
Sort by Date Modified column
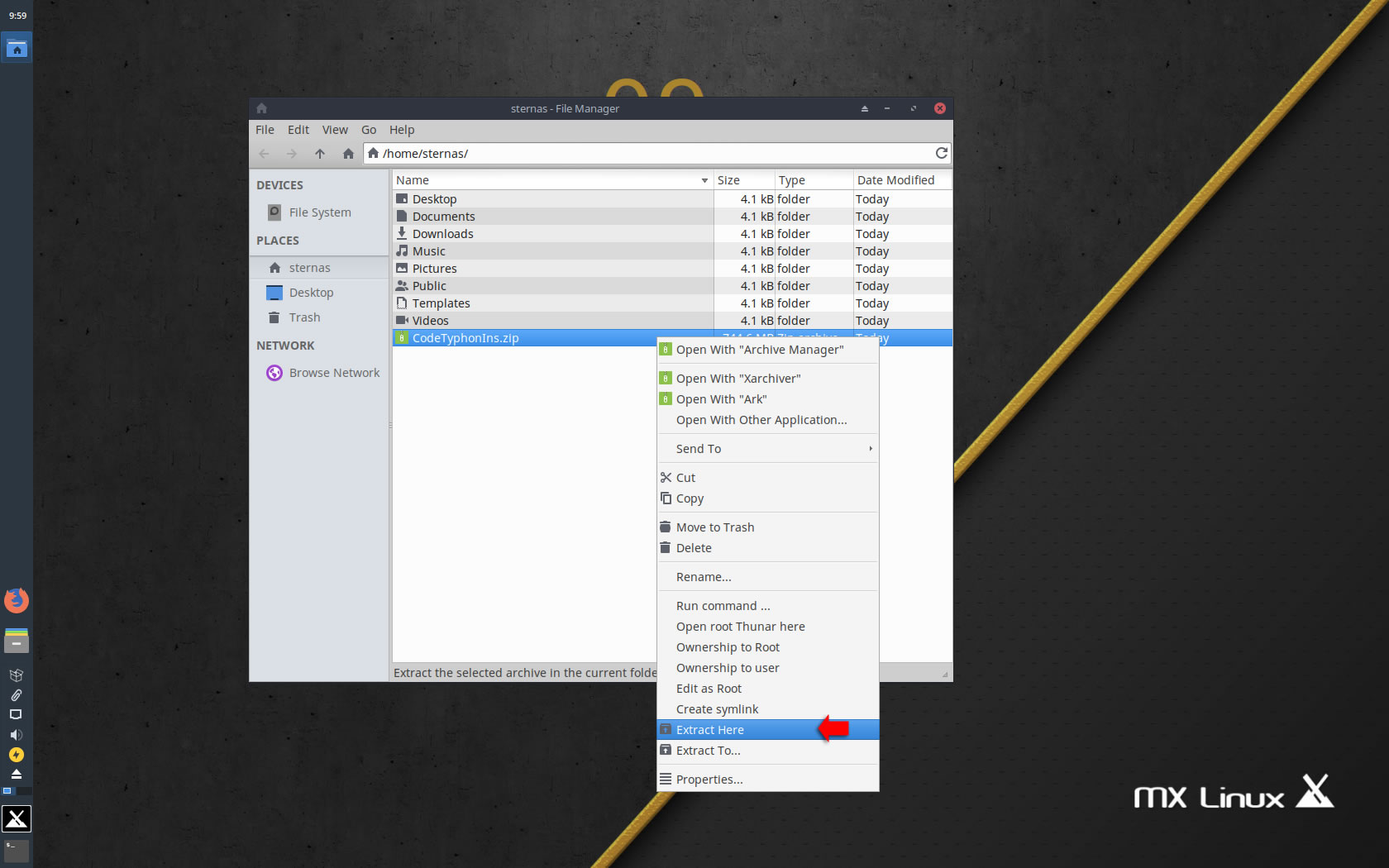click(902, 180)
